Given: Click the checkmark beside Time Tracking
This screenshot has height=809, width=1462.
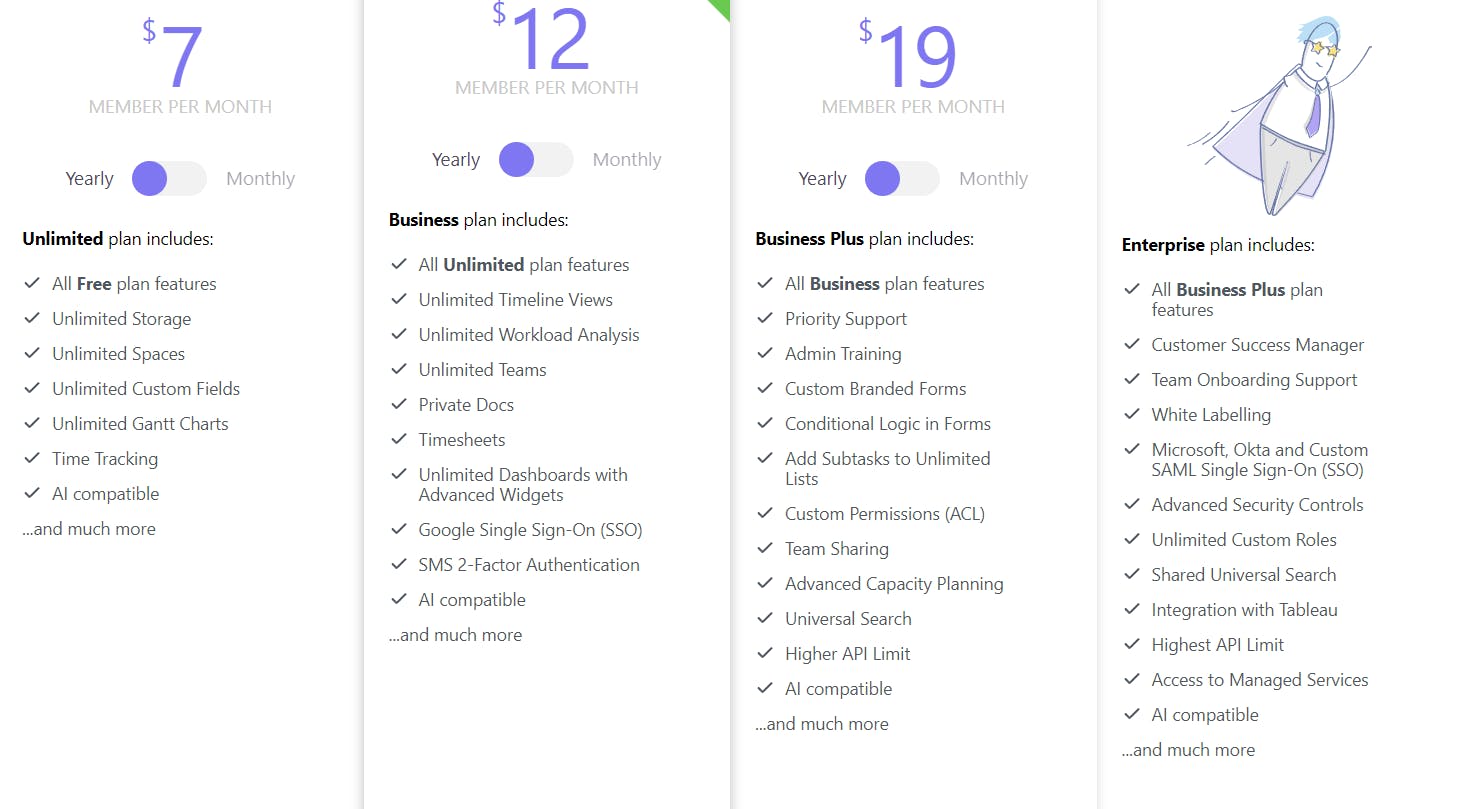Looking at the screenshot, I should coord(32,459).
